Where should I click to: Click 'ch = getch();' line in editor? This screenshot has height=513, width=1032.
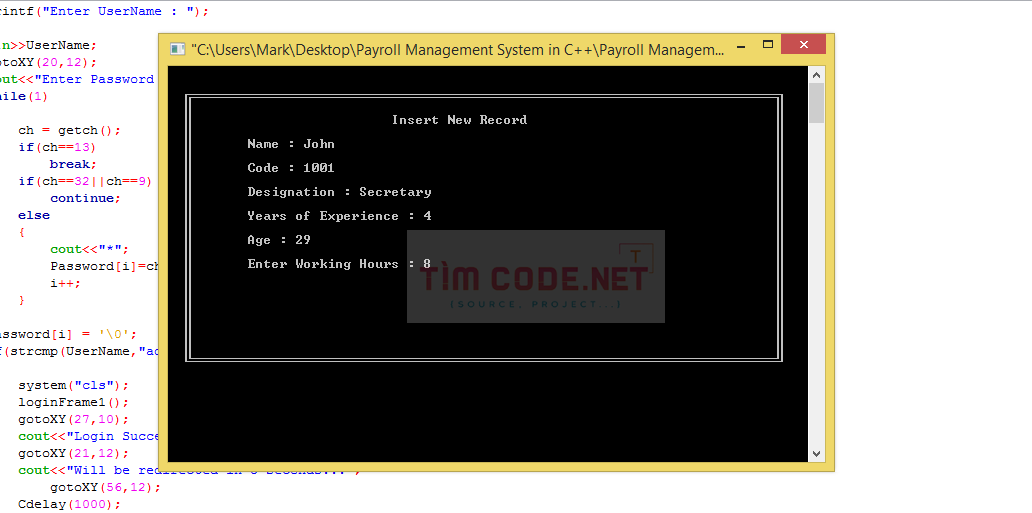[70, 130]
